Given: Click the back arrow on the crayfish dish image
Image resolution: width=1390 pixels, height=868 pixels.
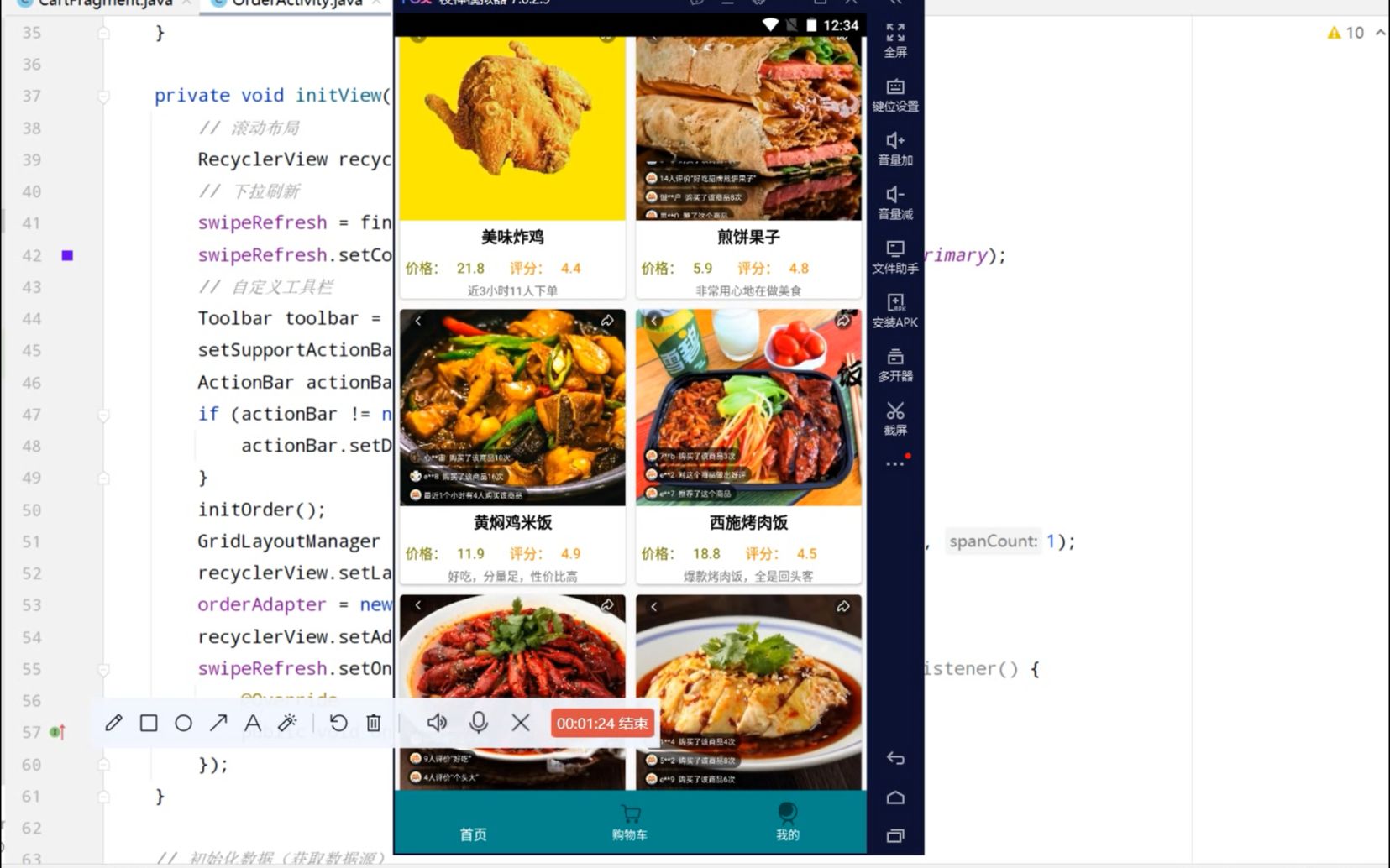Looking at the screenshot, I should pyautogui.click(x=417, y=605).
